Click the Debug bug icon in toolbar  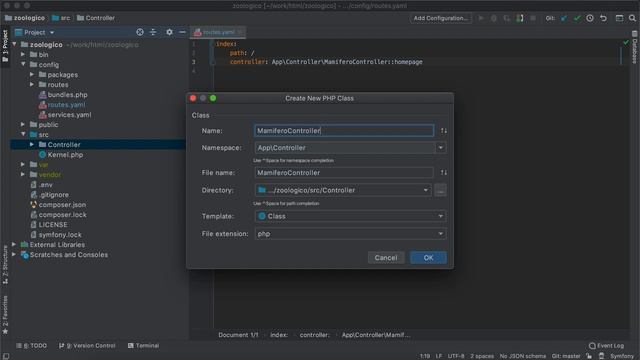pos(494,18)
